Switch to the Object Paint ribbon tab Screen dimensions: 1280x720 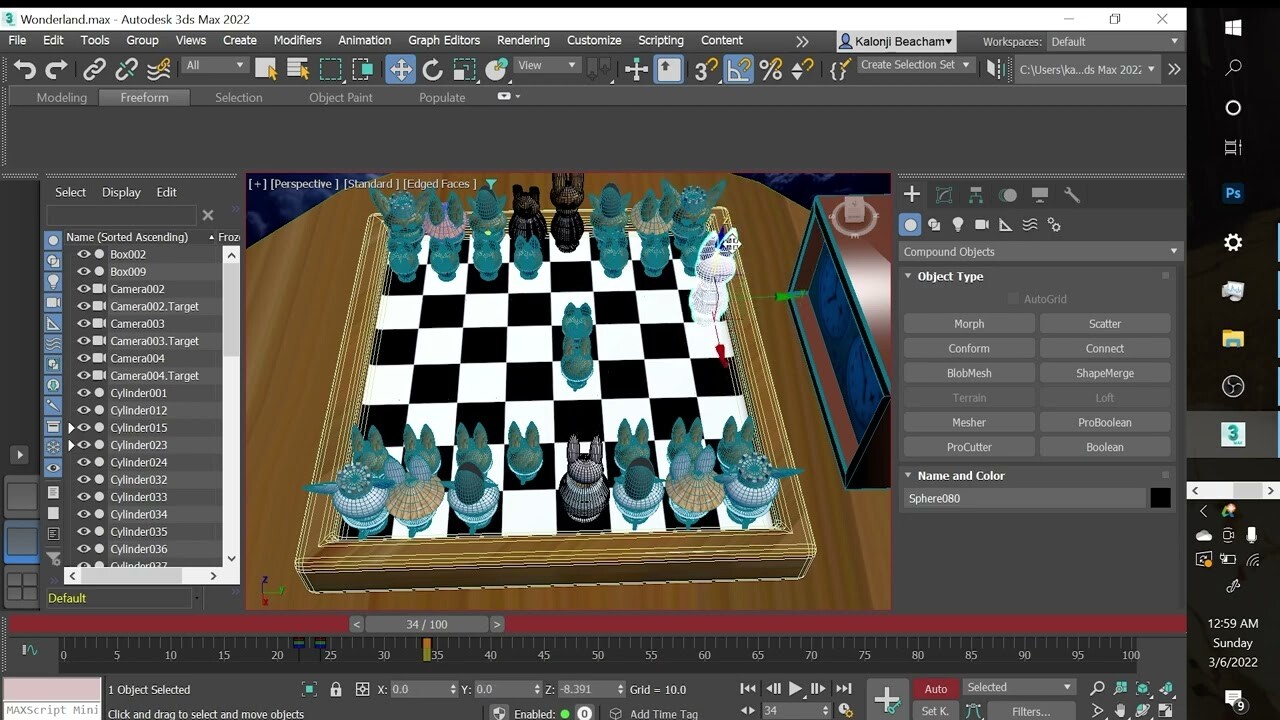tap(340, 97)
